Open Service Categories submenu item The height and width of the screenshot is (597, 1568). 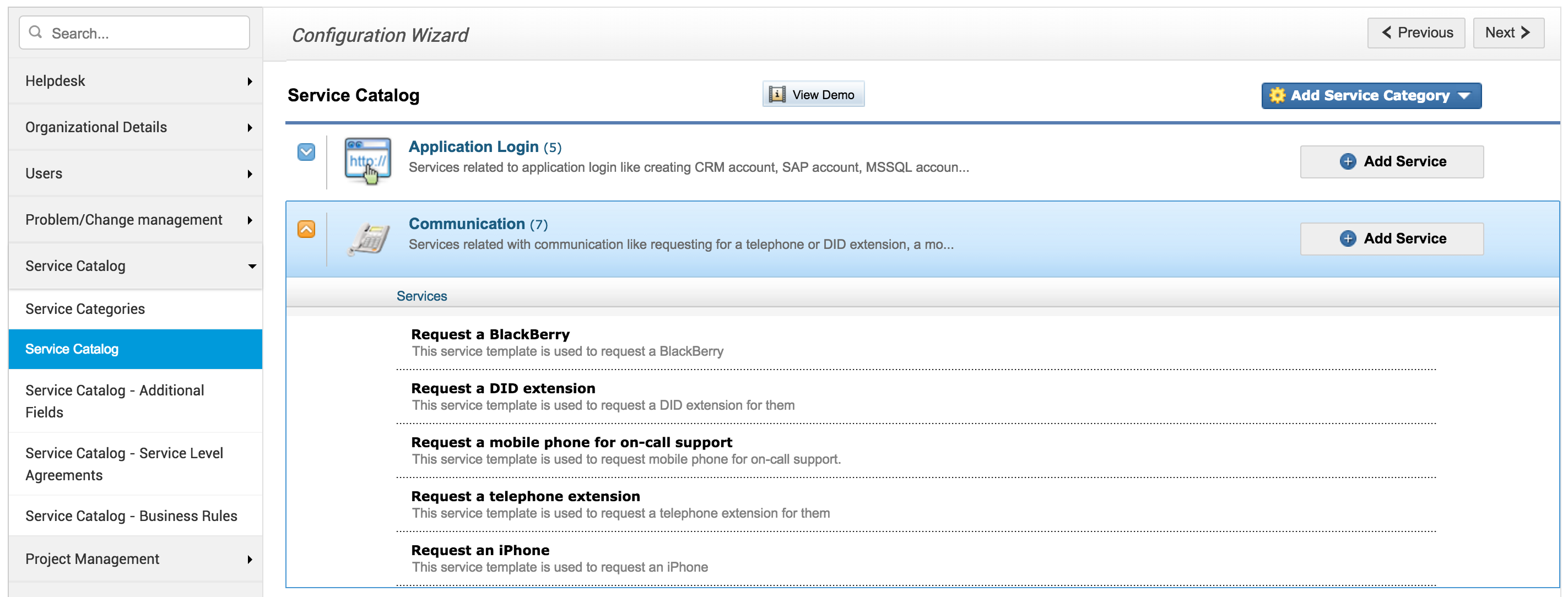click(85, 308)
